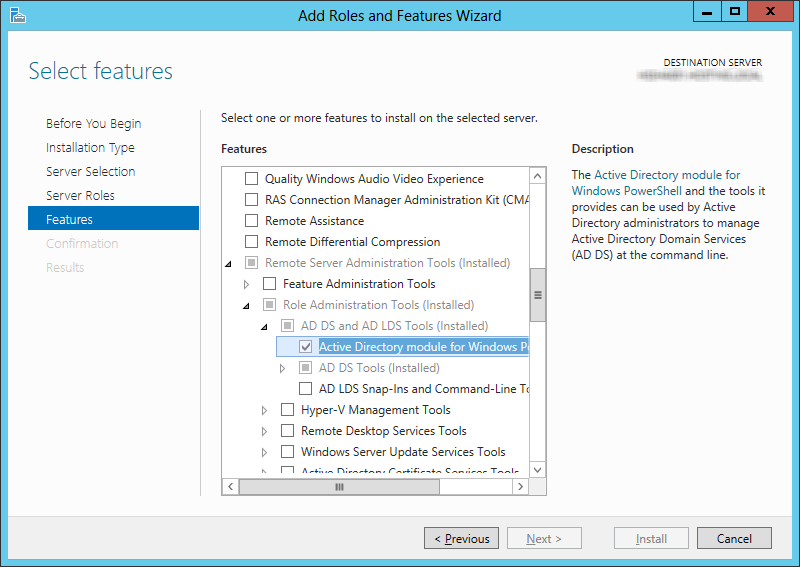Go to Before You Begin step
The height and width of the screenshot is (567, 800).
tap(93, 124)
